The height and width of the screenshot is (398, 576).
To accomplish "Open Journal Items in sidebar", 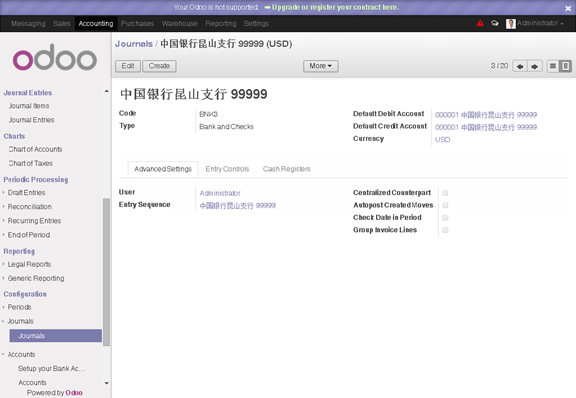I will point(29,106).
